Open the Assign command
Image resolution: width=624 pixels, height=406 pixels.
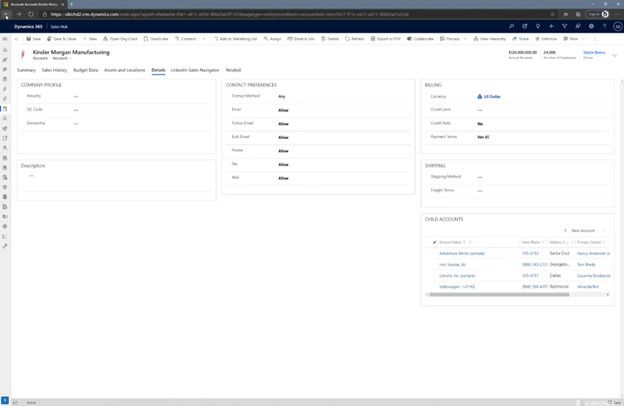[x=273, y=39]
